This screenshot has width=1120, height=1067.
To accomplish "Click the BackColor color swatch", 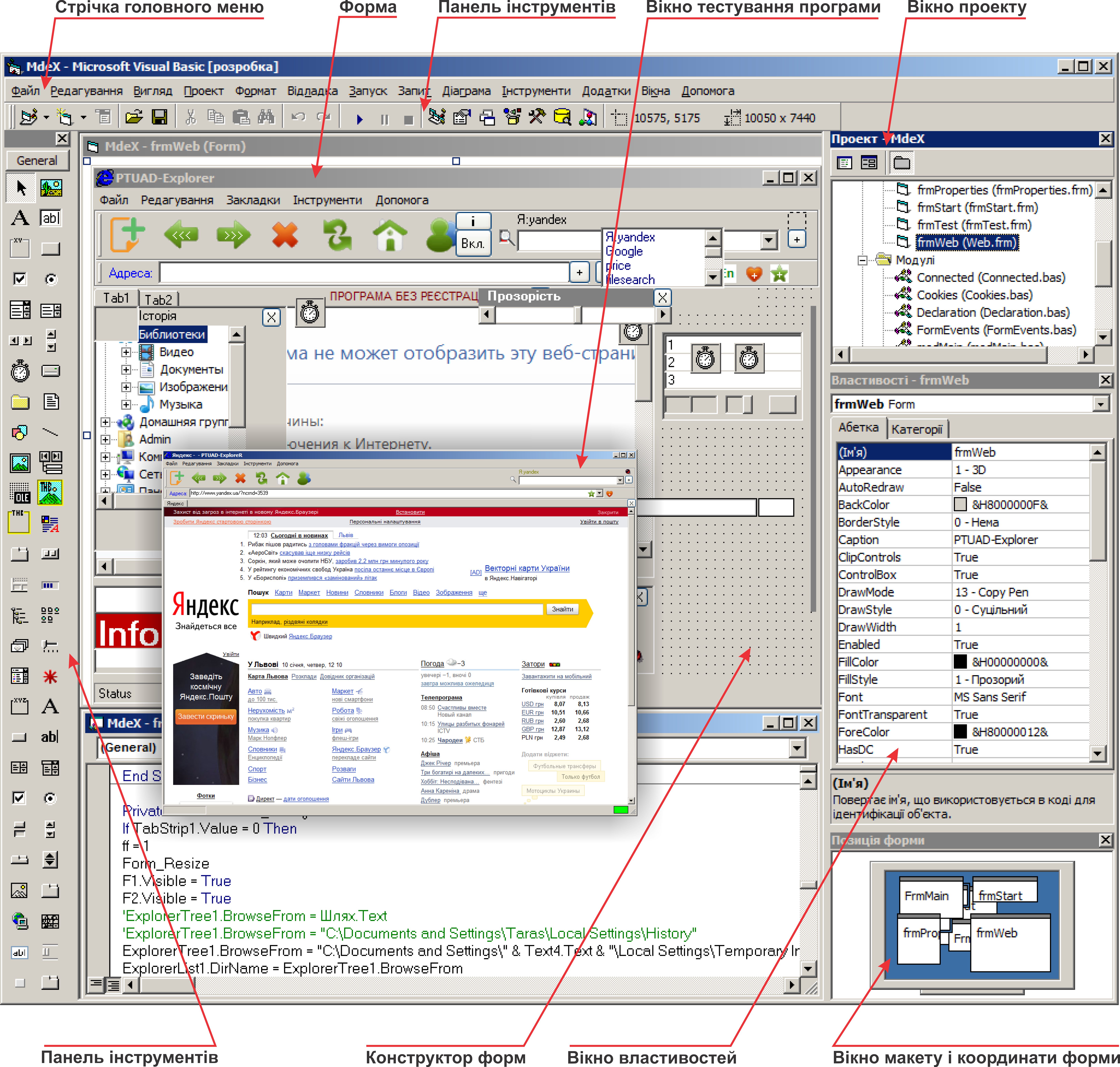I will click(960, 504).
